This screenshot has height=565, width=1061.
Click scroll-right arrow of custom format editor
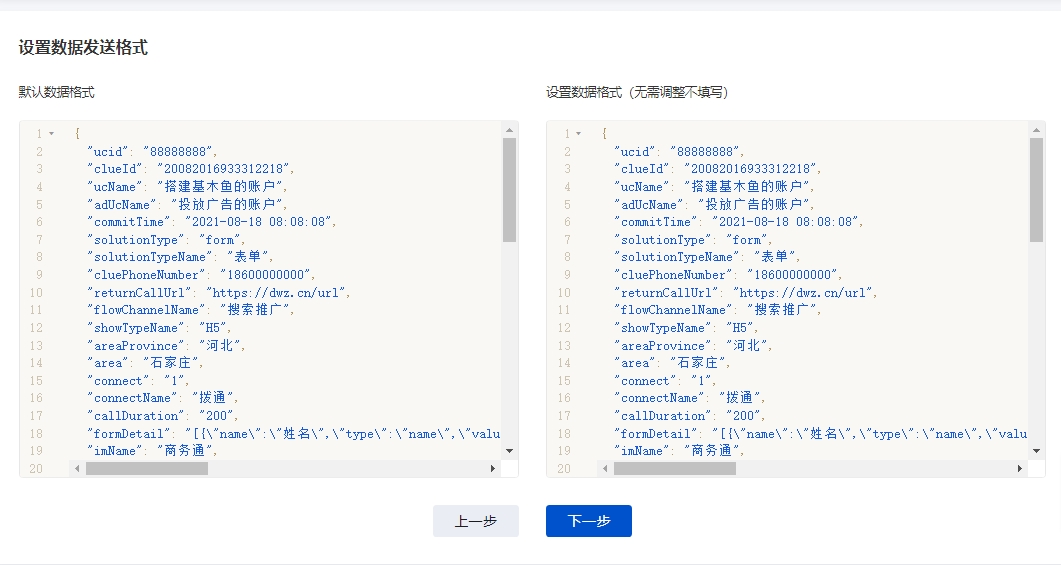pyautogui.click(x=1019, y=468)
